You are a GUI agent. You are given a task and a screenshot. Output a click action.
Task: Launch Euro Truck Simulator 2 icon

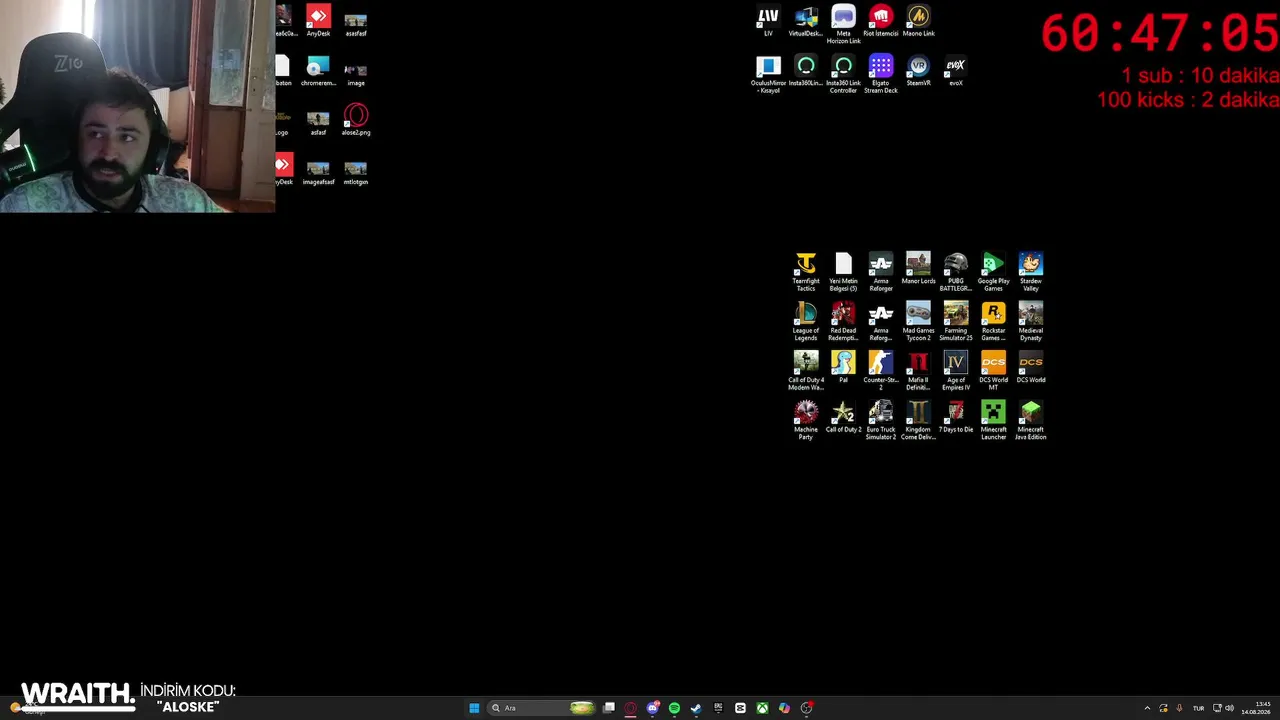click(881, 421)
